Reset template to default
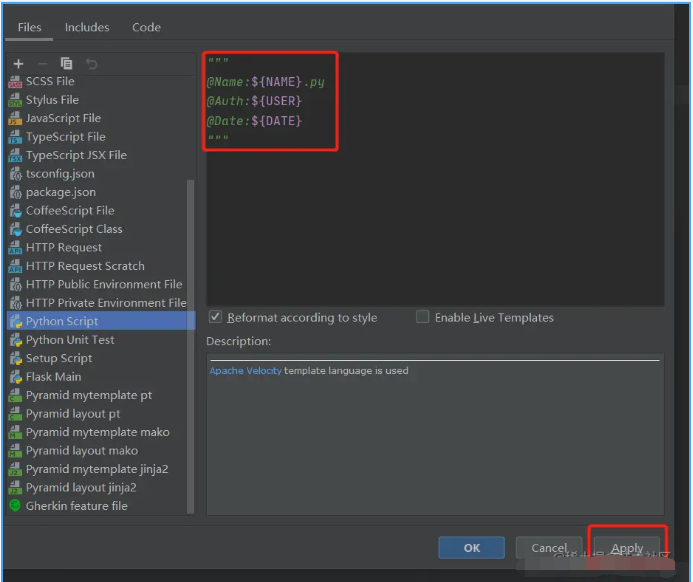The height and width of the screenshot is (582, 693). click(91, 64)
